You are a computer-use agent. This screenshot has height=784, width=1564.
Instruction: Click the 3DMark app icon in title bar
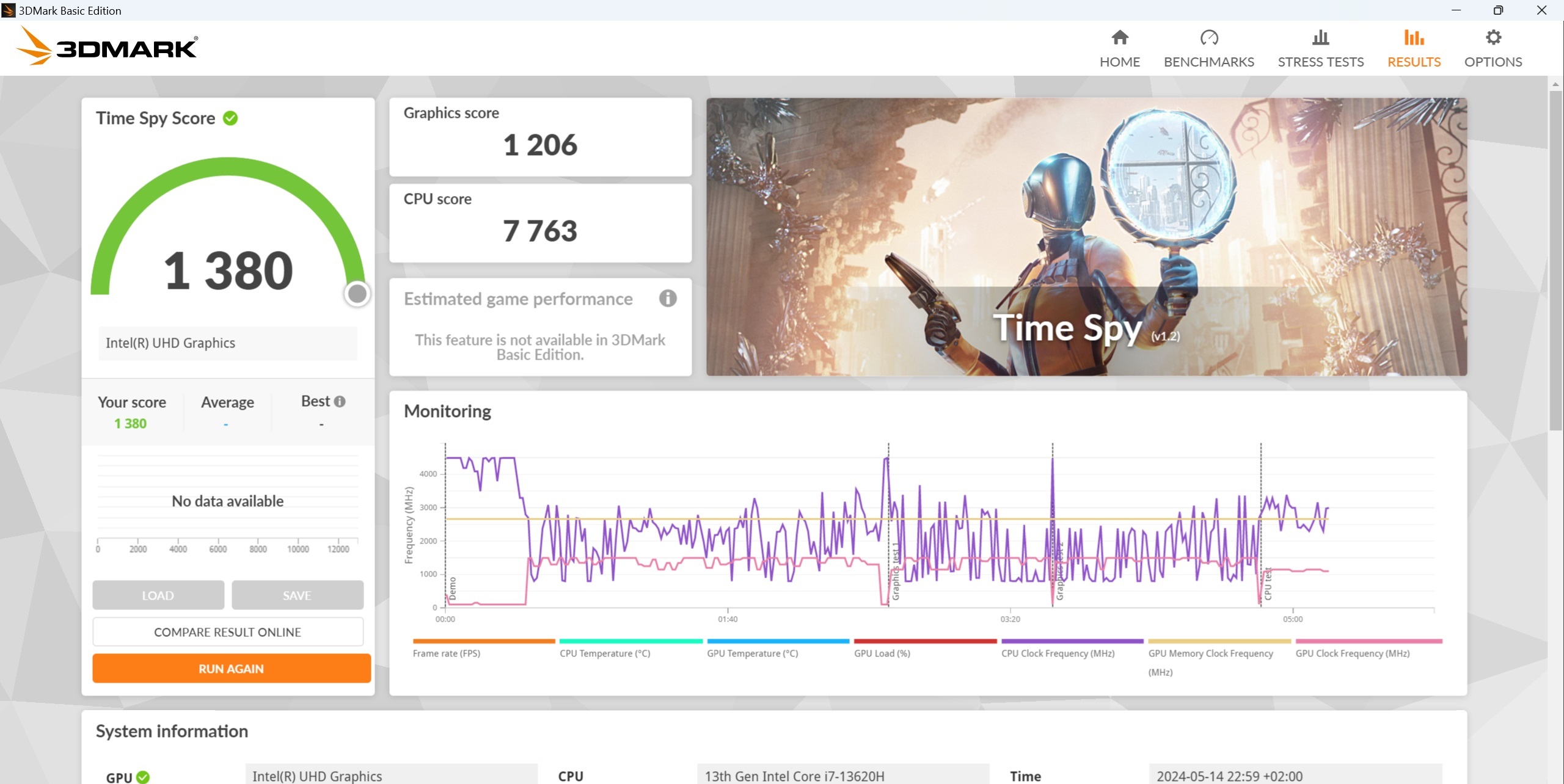(9, 10)
